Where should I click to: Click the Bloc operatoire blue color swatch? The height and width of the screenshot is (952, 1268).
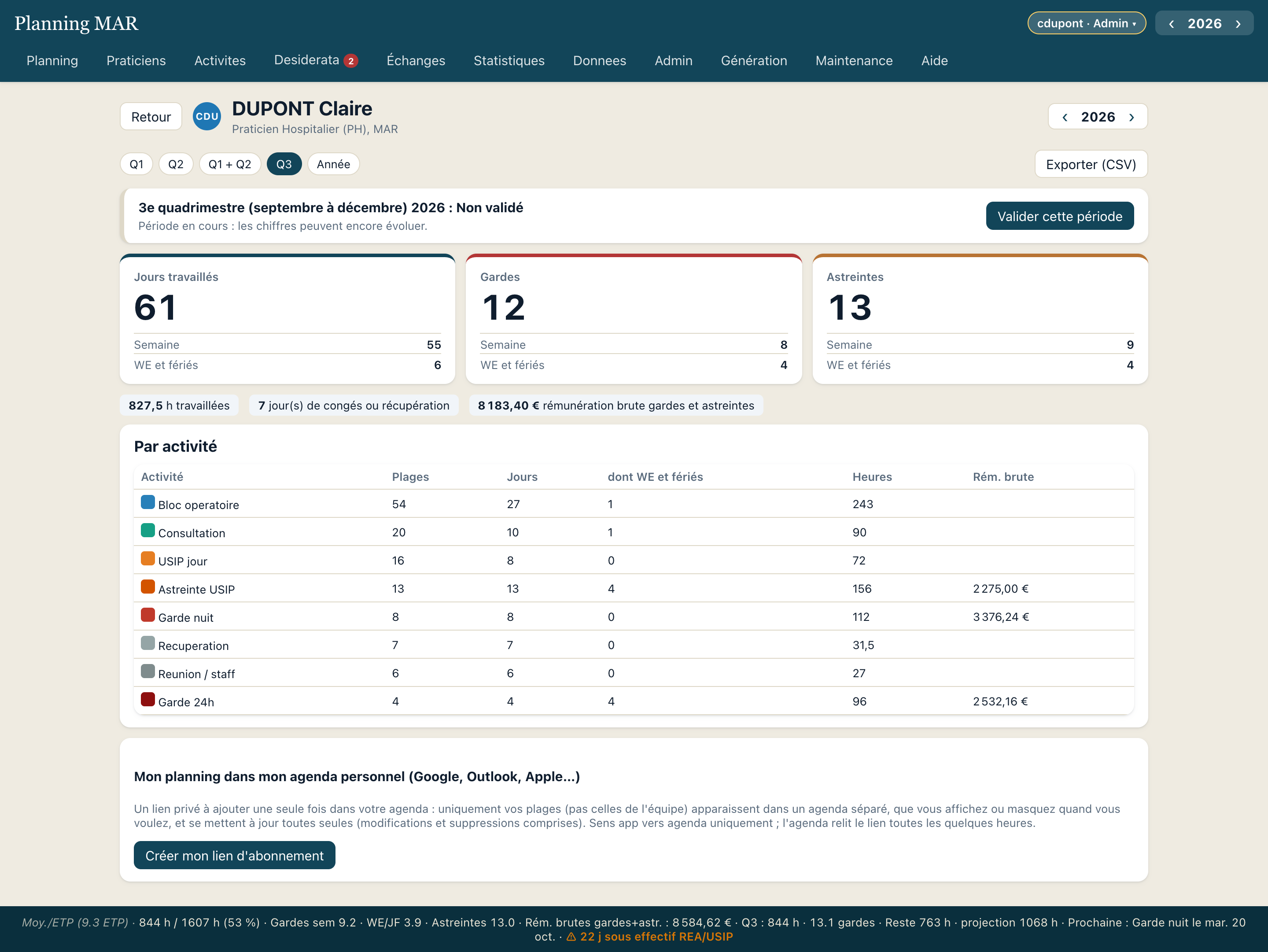pyautogui.click(x=148, y=503)
